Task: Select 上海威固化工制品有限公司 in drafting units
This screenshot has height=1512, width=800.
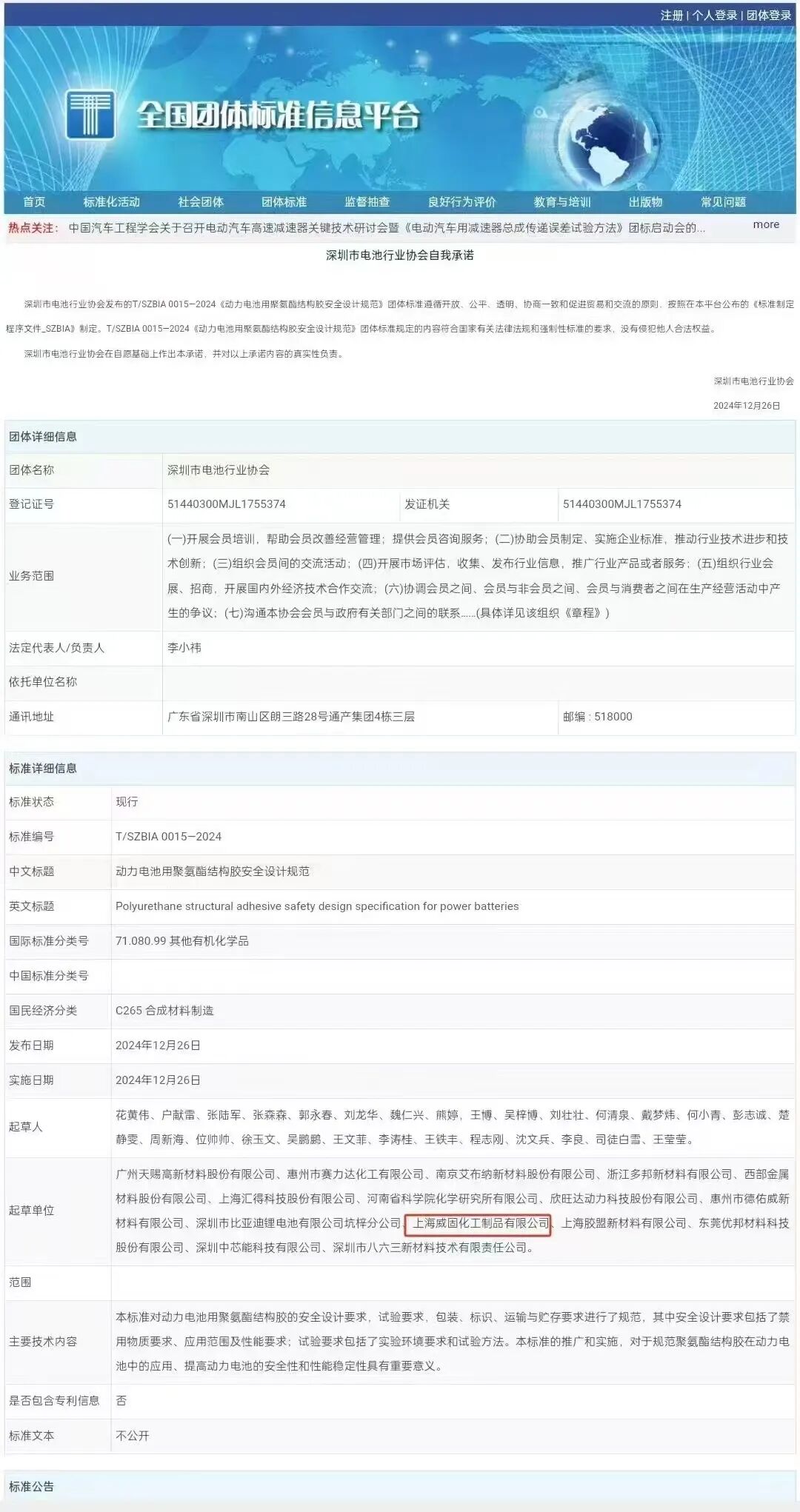Action: pos(481,1223)
